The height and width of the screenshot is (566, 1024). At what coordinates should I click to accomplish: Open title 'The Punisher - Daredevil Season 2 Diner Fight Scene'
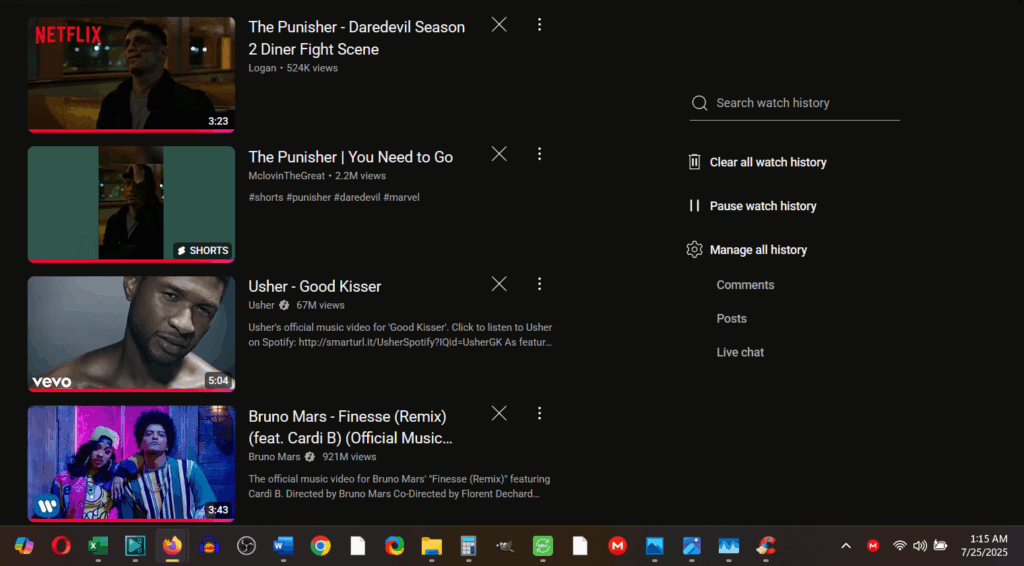357,38
